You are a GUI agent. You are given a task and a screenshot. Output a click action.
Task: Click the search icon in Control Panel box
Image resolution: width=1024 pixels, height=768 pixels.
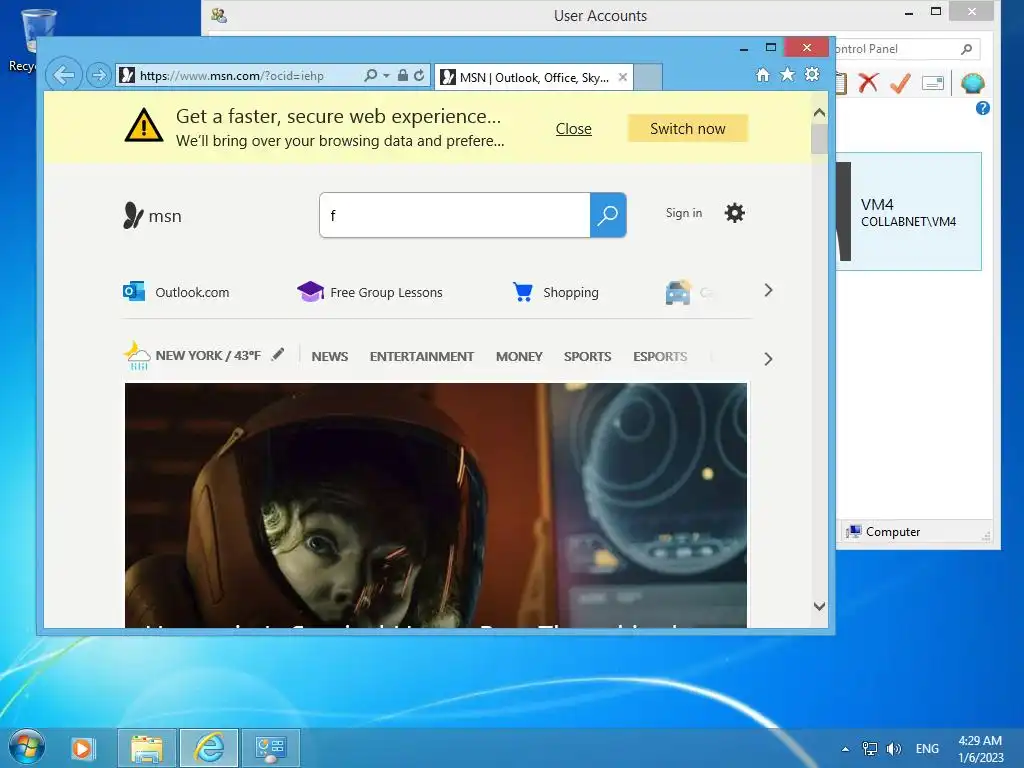[967, 49]
